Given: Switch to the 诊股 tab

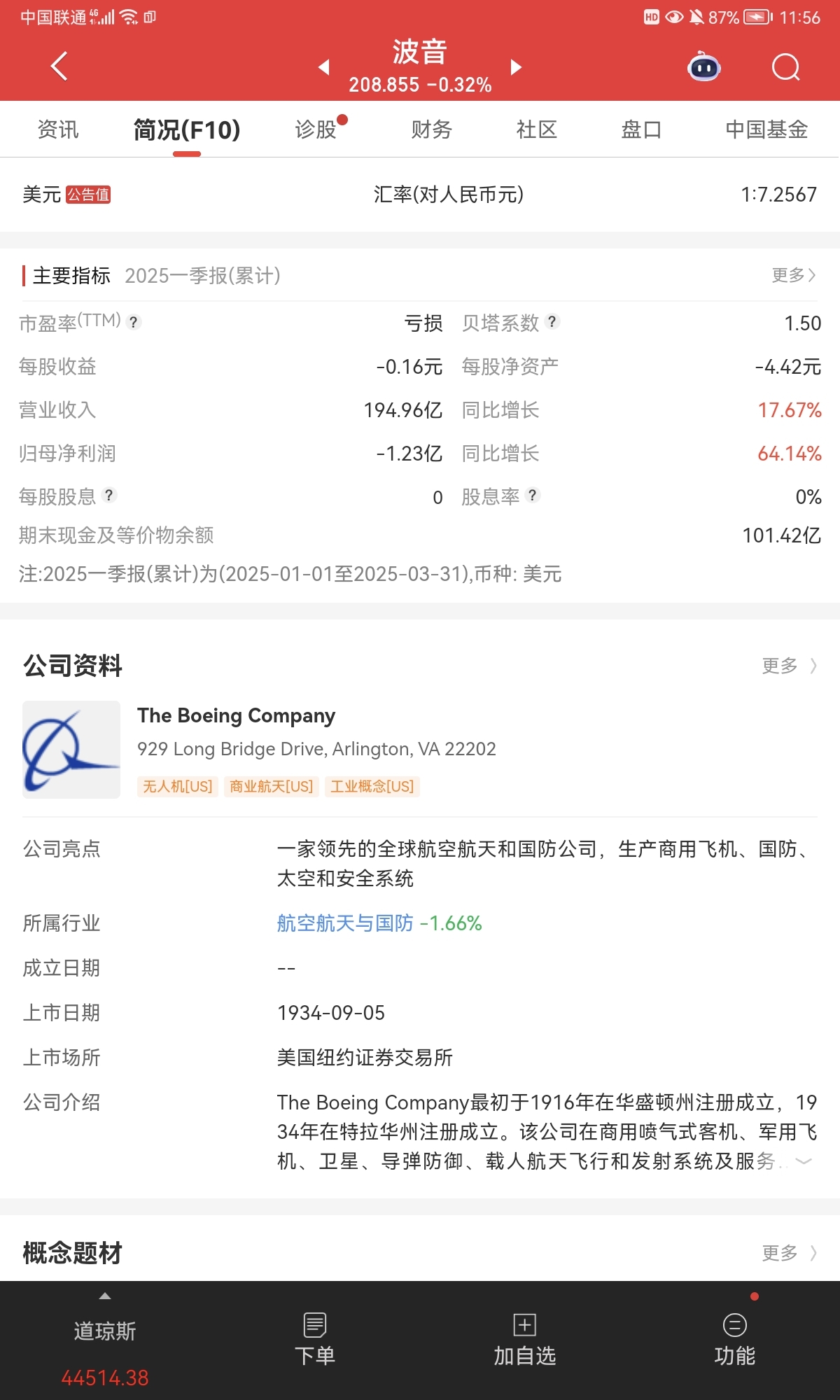Looking at the screenshot, I should coord(316,129).
